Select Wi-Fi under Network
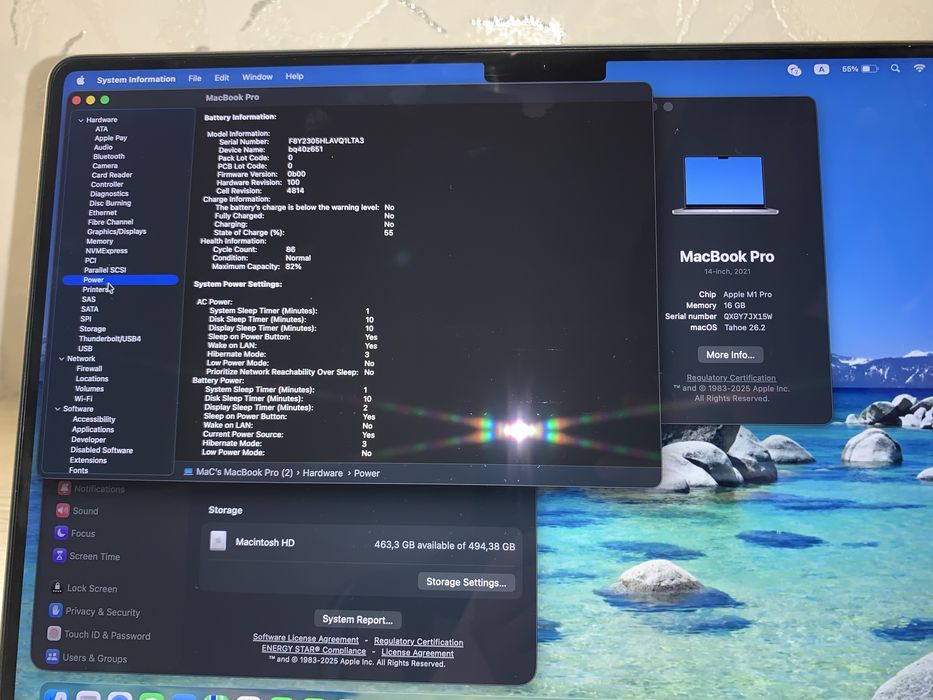This screenshot has height=700, width=933. [83, 399]
